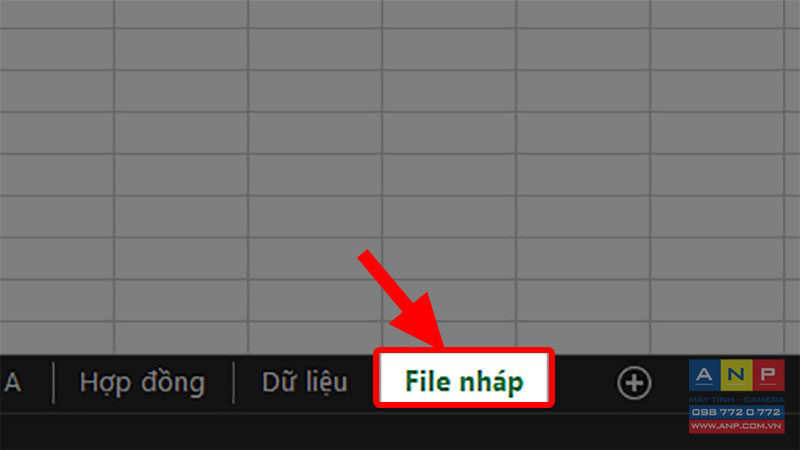Screen dimensions: 800x450
Task: Click the yellow N tile of the ANP logo
Action: point(736,376)
